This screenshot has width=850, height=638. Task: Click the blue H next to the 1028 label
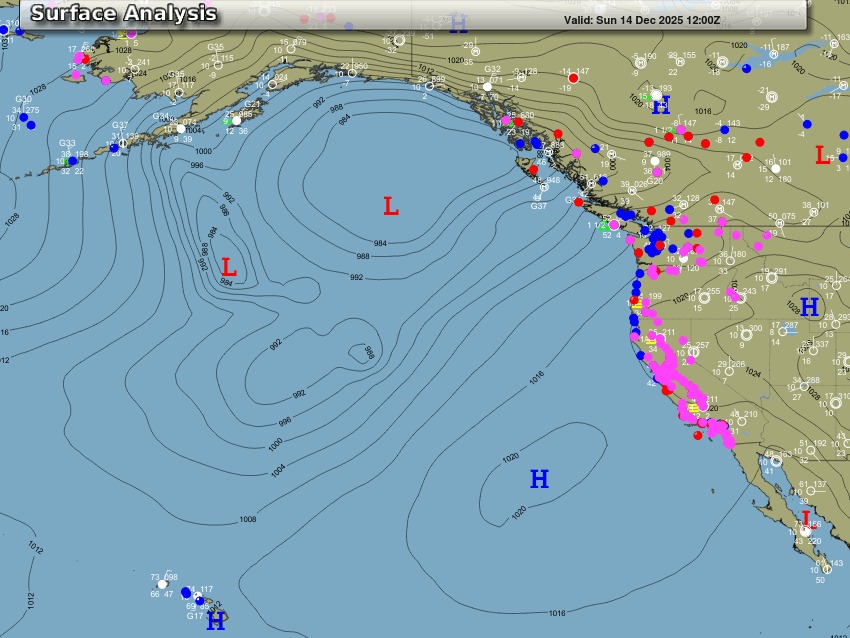coord(809,307)
